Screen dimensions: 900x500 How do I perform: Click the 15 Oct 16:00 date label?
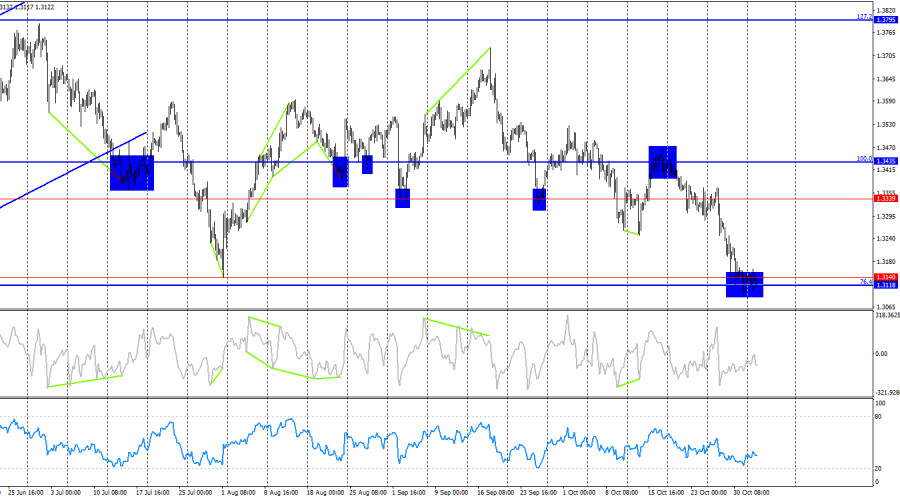666,493
